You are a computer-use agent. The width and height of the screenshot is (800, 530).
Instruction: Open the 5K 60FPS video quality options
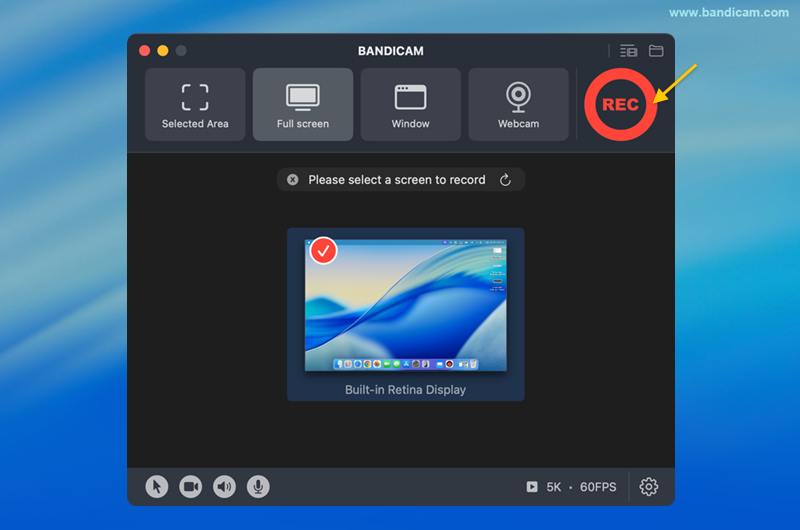[x=571, y=487]
